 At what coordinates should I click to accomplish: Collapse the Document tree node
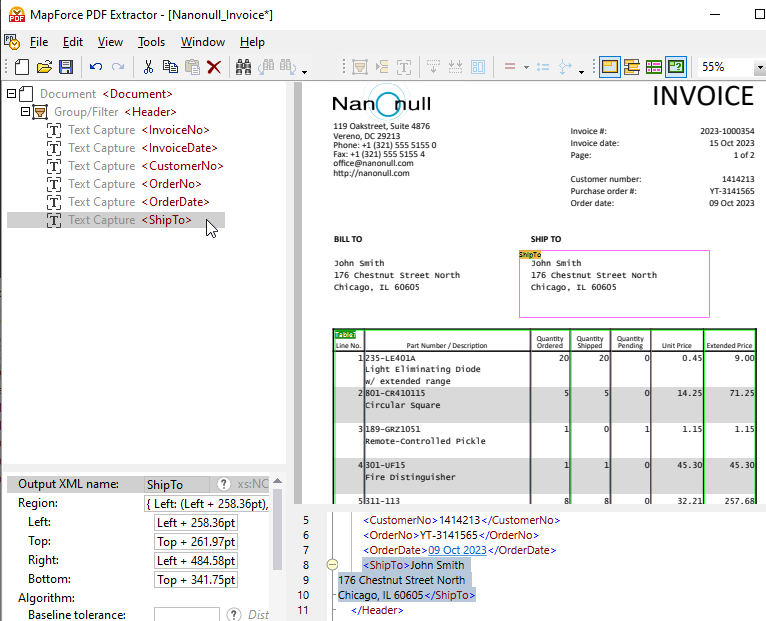click(12, 94)
